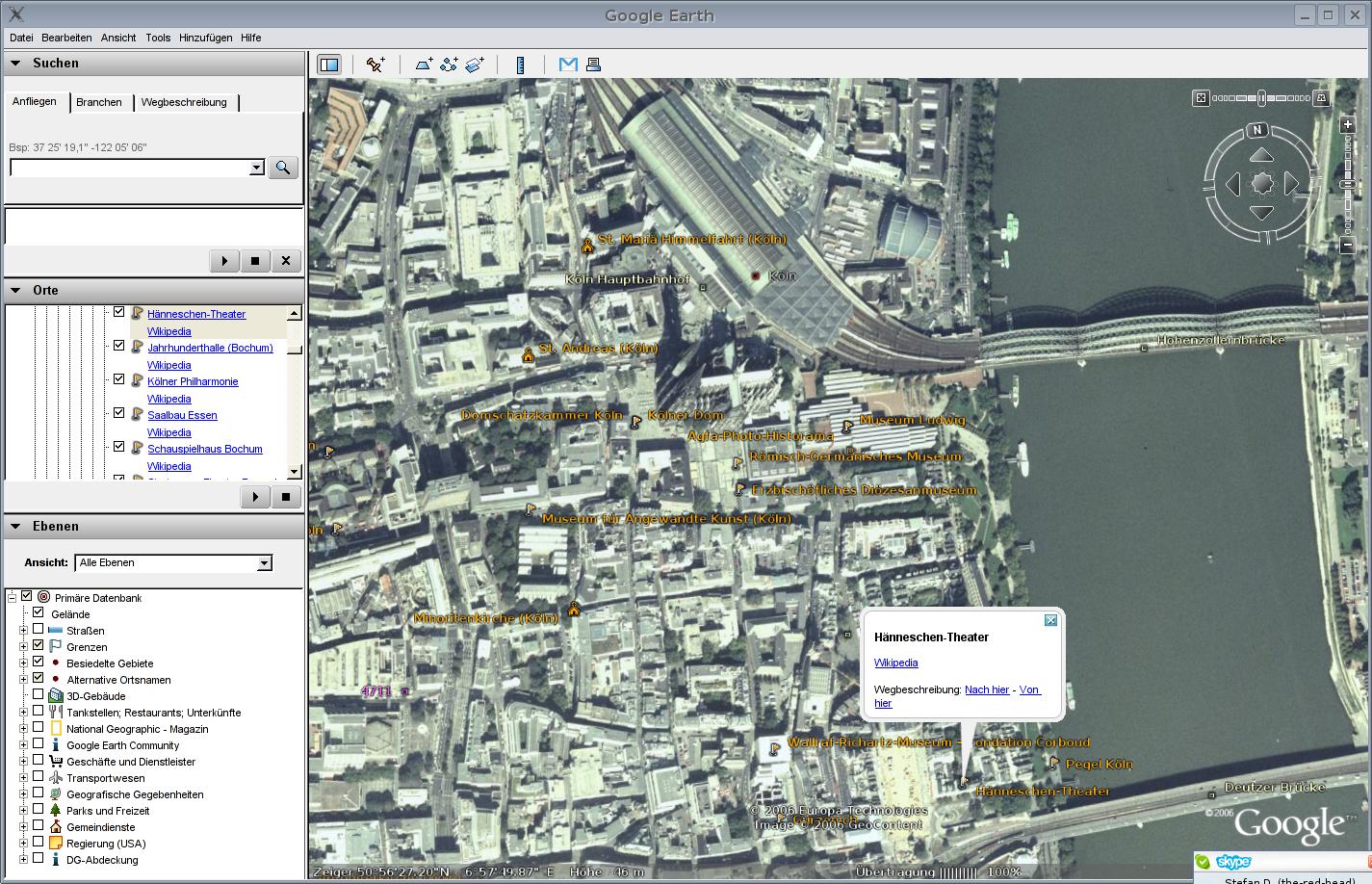
Task: Uncheck the Jahrhunderthalle (Bochum) checkbox
Action: [119, 346]
